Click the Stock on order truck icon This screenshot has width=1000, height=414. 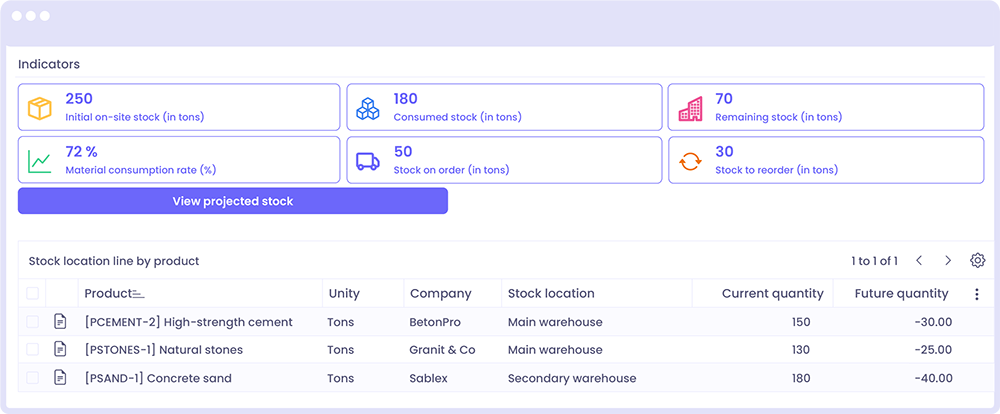[x=367, y=161]
